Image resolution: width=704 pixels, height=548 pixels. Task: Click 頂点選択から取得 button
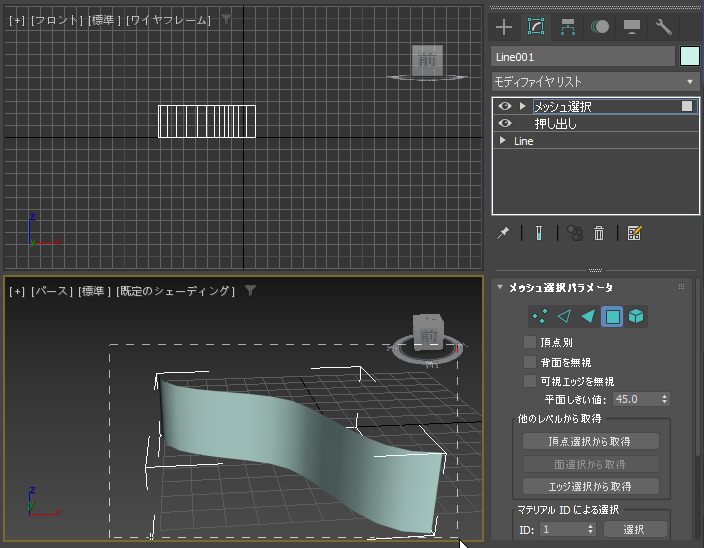click(590, 441)
